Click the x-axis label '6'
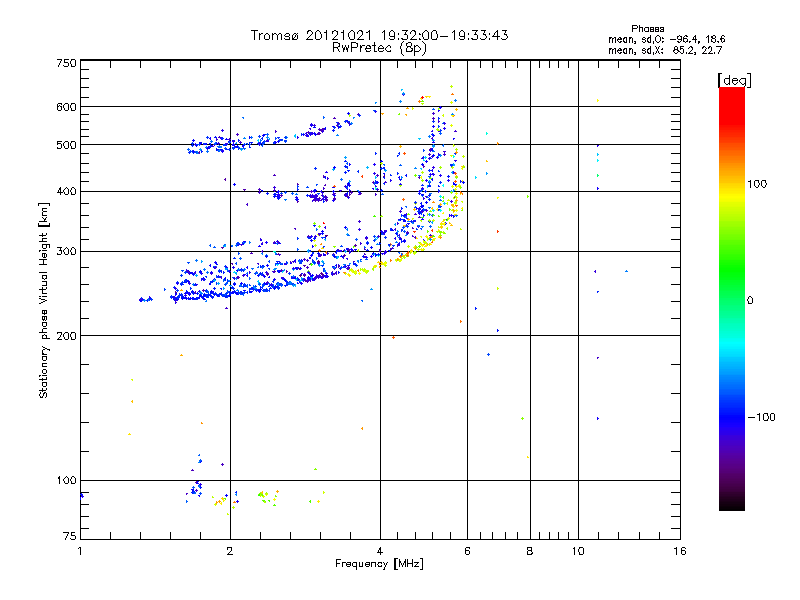800x600 pixels. [467, 551]
